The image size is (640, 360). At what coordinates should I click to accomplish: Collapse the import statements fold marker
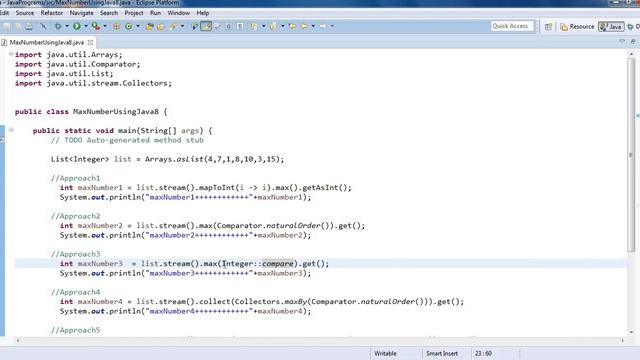click(x=11, y=54)
